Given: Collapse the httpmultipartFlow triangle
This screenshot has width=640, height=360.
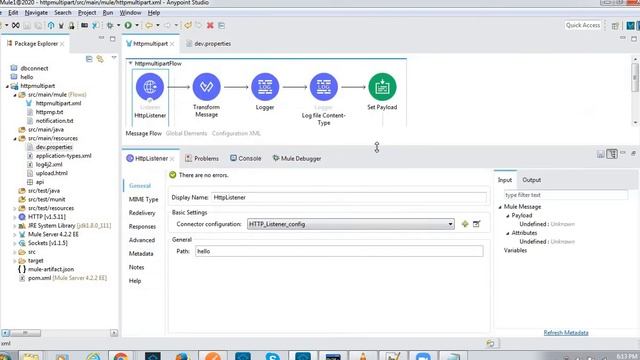Looking at the screenshot, I should 130,63.
